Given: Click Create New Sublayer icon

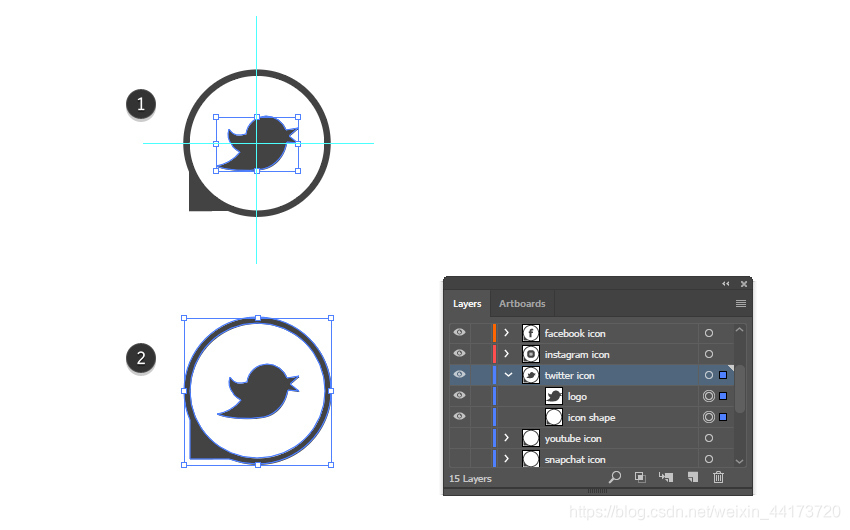Looking at the screenshot, I should (666, 477).
